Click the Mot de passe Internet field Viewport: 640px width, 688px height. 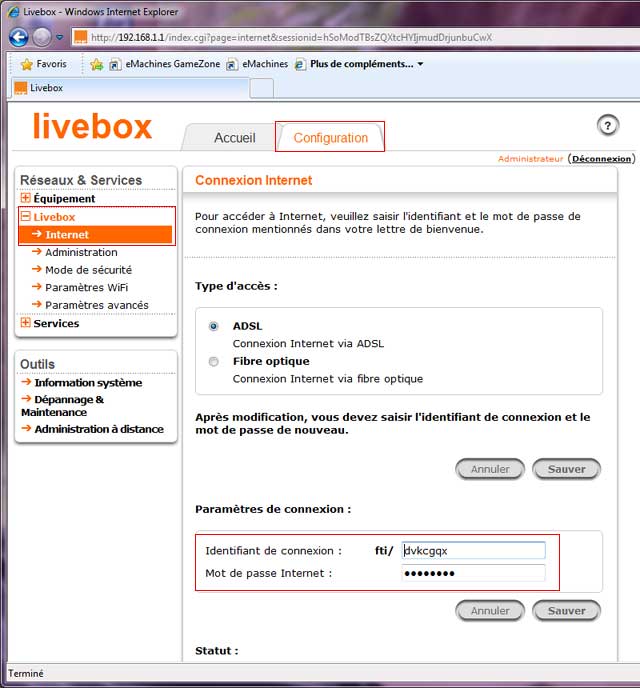[x=473, y=573]
